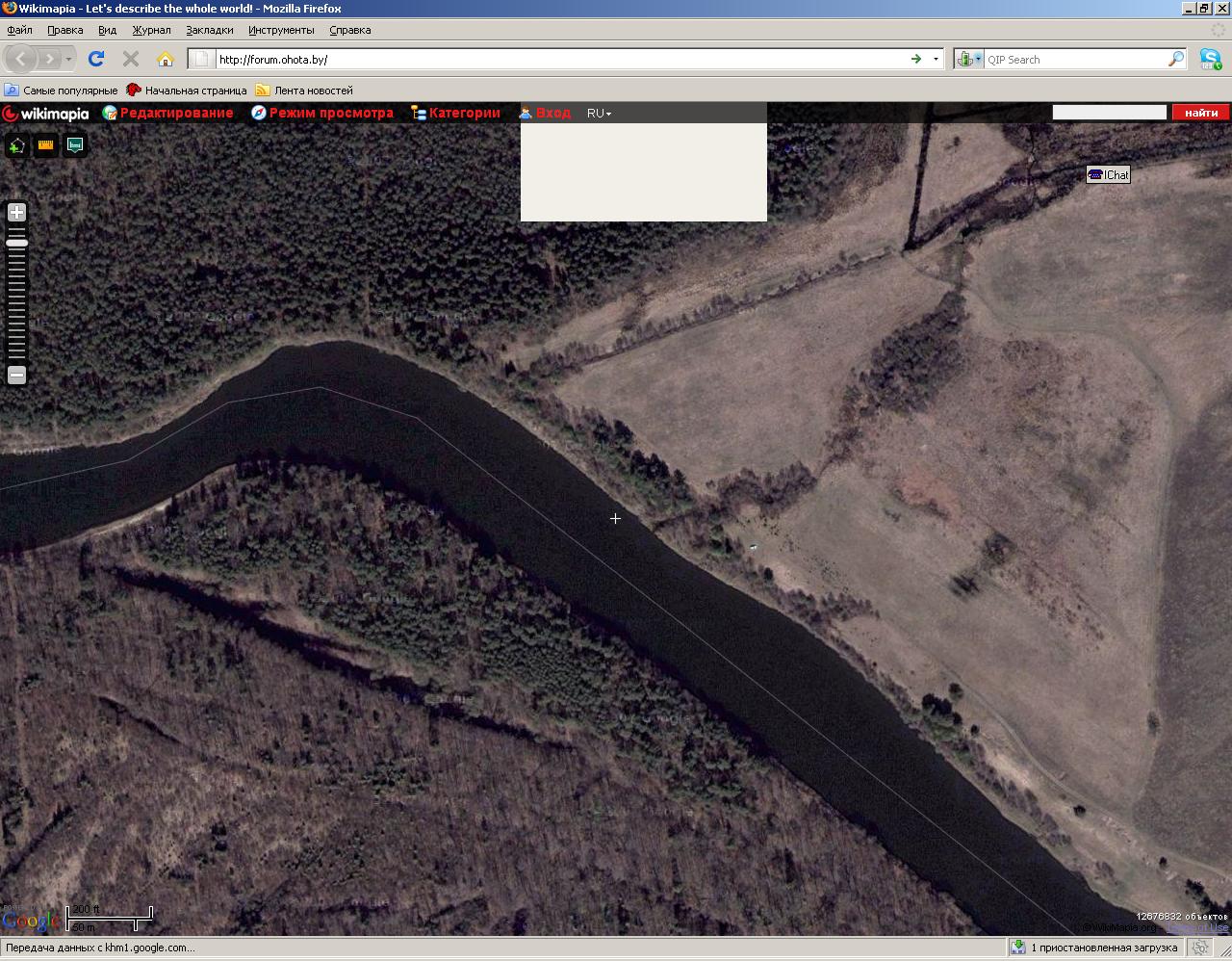This screenshot has height=961, width=1232.
Task: Click the IChat button on the map
Action: pyautogui.click(x=1108, y=174)
